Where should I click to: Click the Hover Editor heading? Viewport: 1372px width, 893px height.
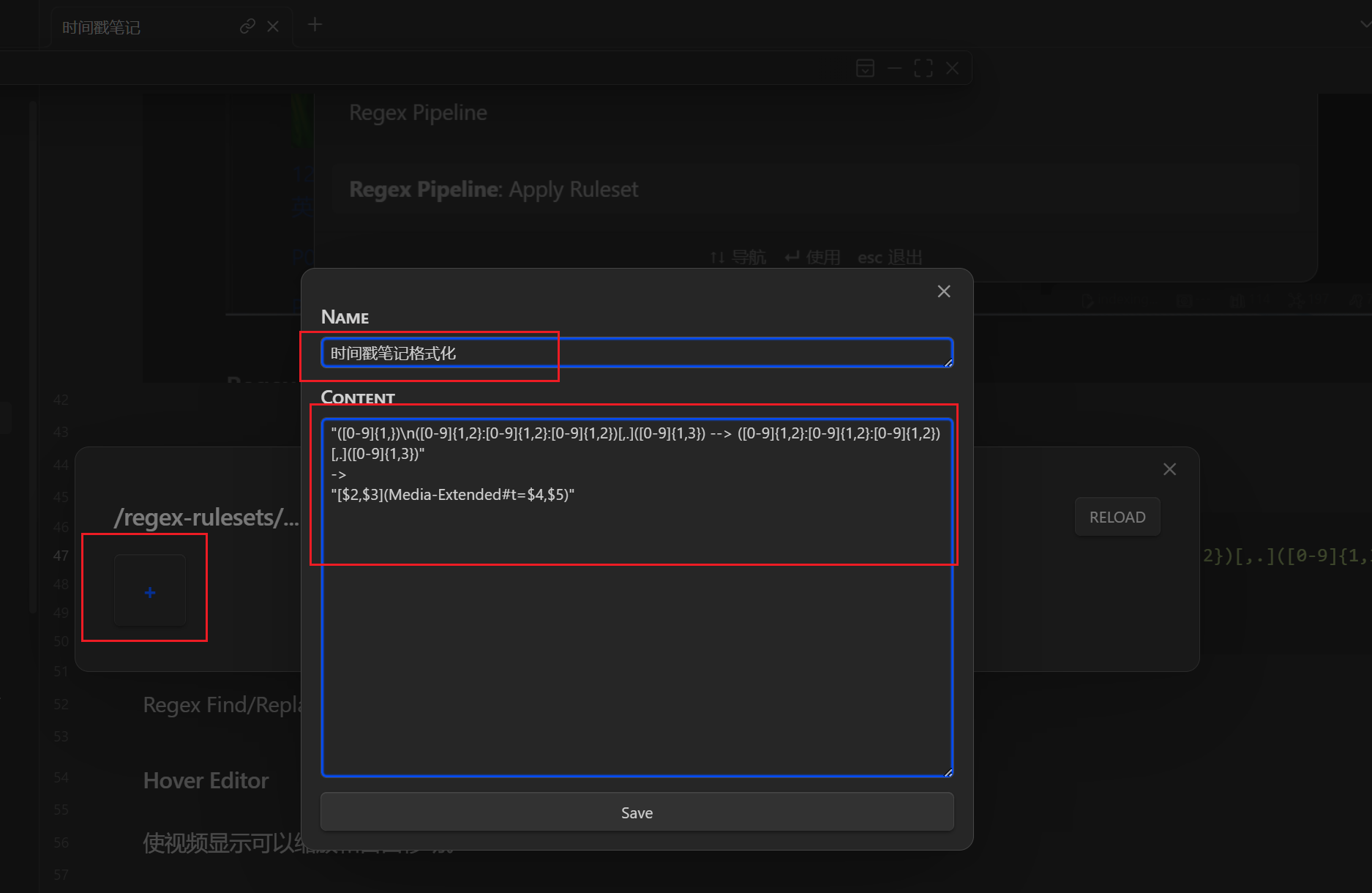click(206, 780)
